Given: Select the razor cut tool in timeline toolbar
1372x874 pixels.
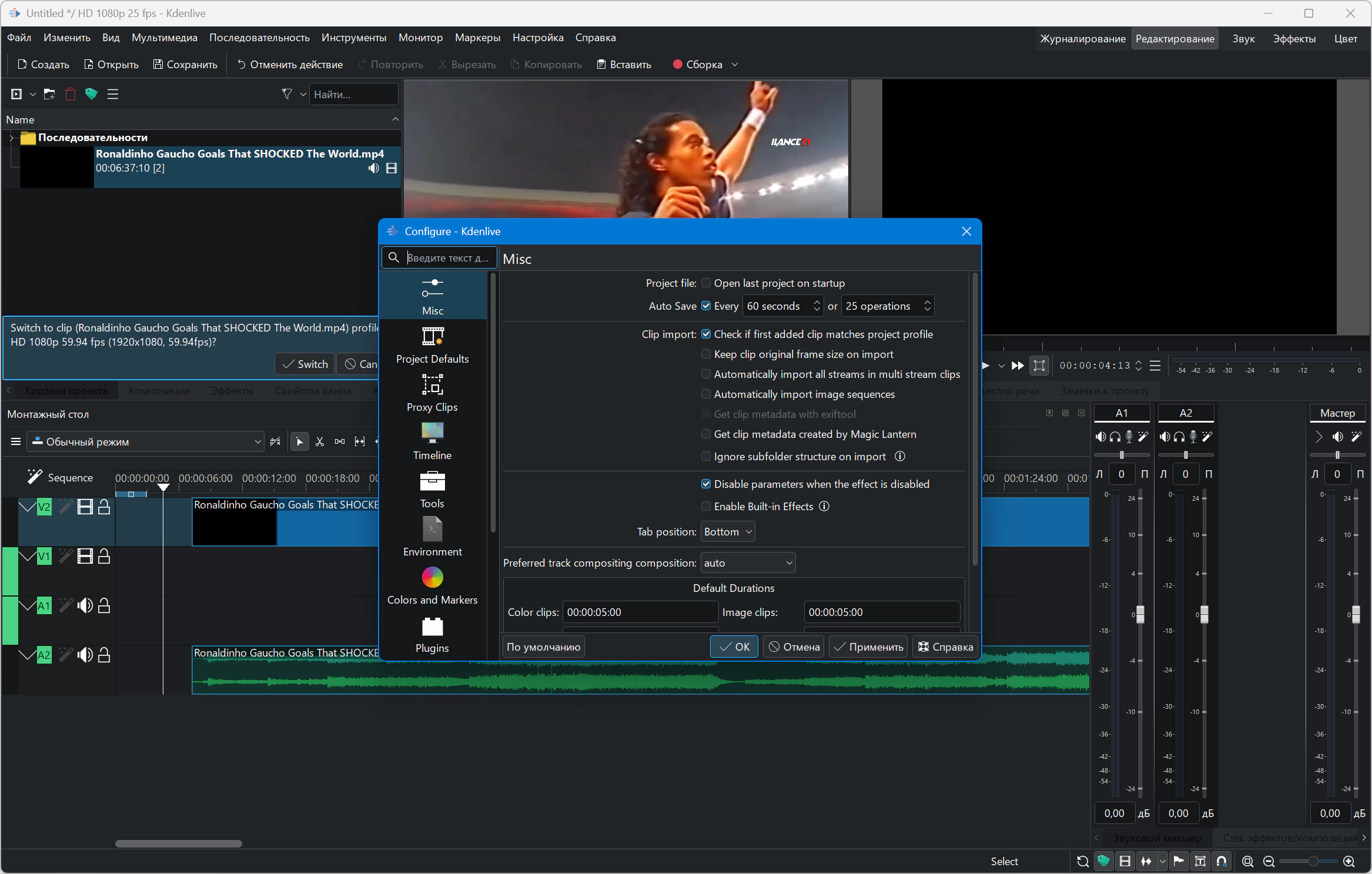Looking at the screenshot, I should coord(320,441).
